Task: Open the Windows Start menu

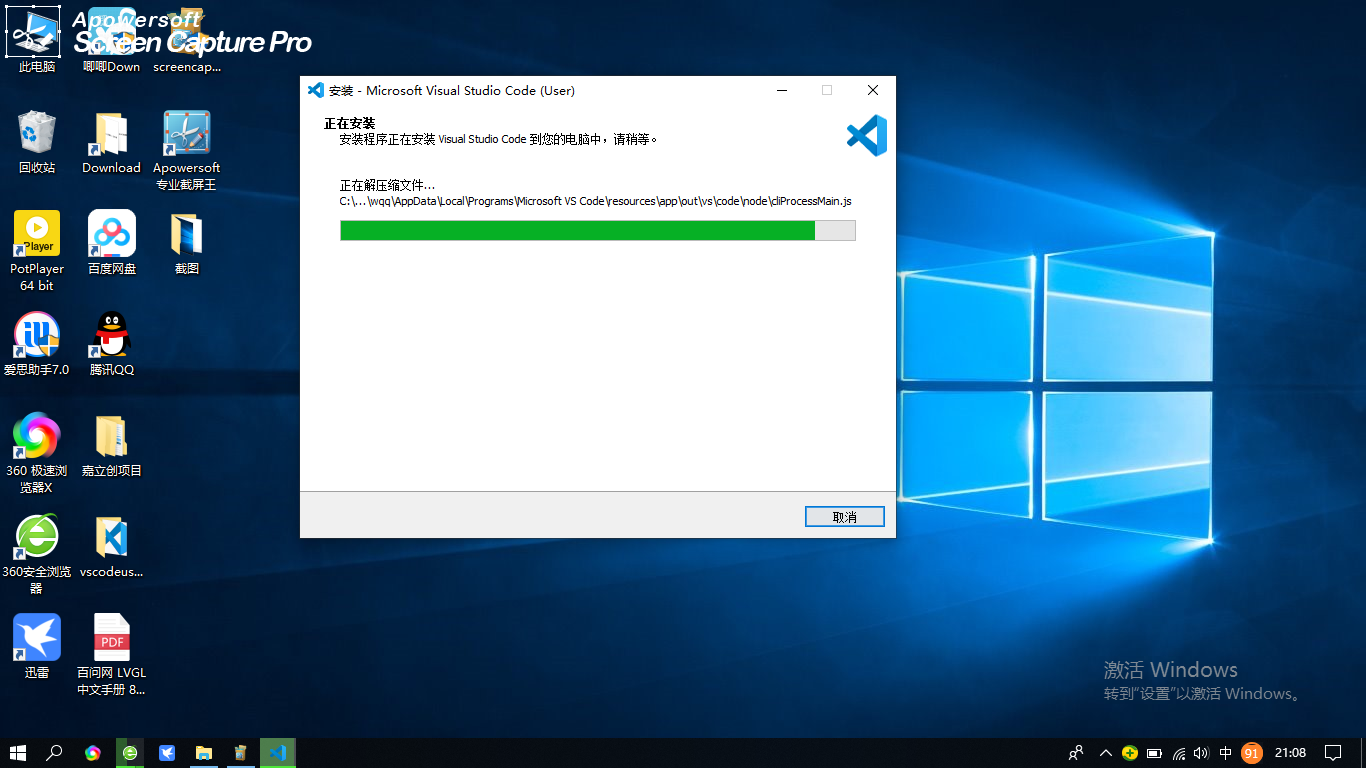Action: 18,753
